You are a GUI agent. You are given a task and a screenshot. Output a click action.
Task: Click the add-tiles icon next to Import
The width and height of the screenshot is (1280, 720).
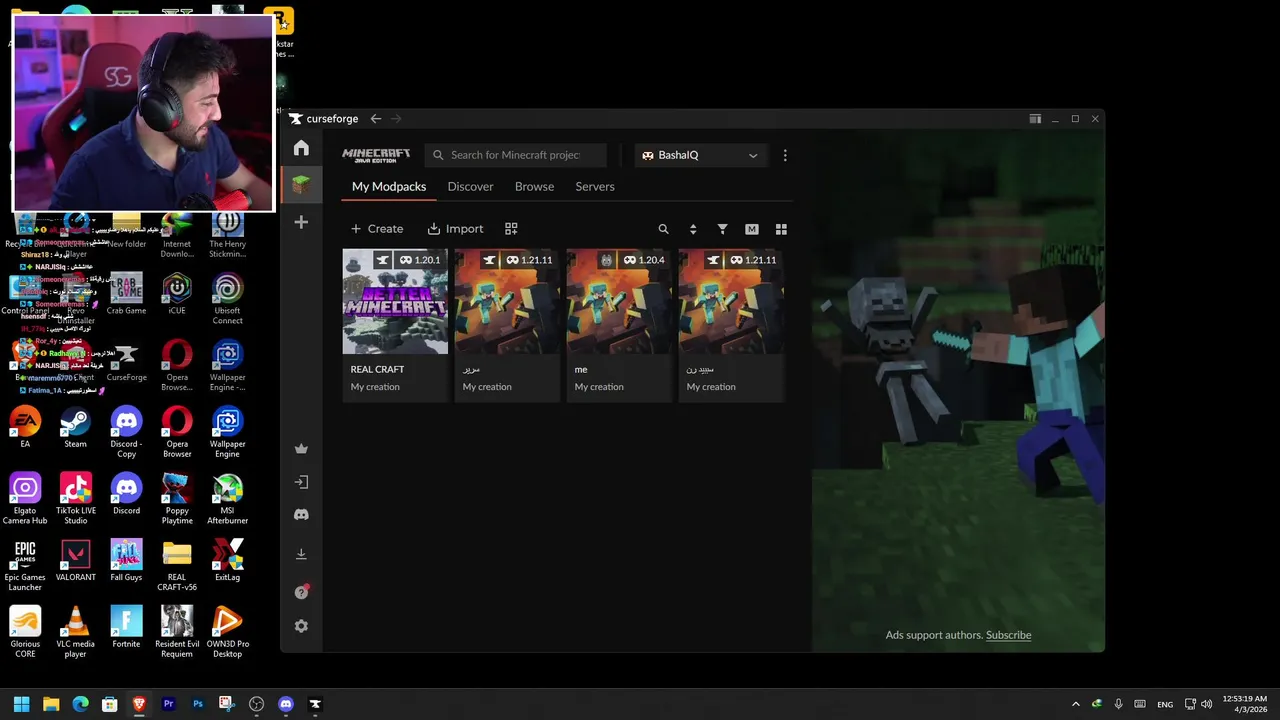[511, 229]
